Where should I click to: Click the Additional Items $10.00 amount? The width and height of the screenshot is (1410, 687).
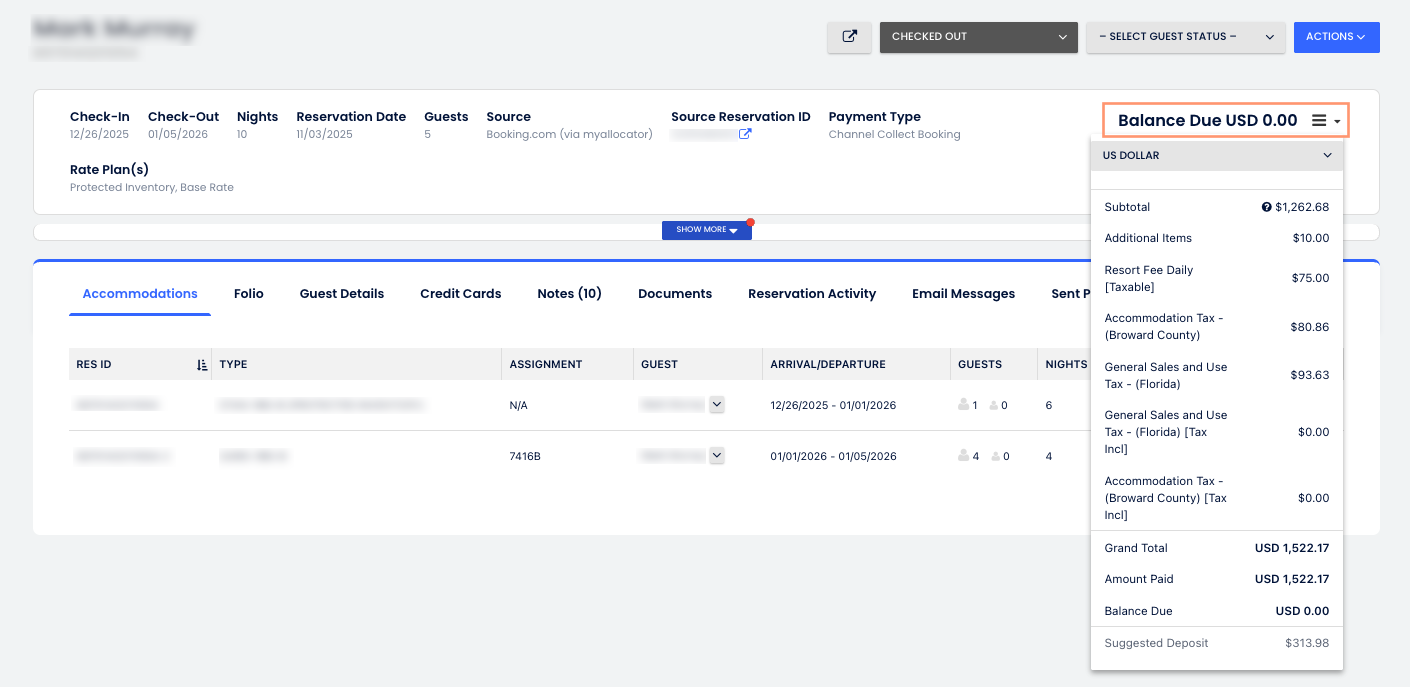[1311, 238]
